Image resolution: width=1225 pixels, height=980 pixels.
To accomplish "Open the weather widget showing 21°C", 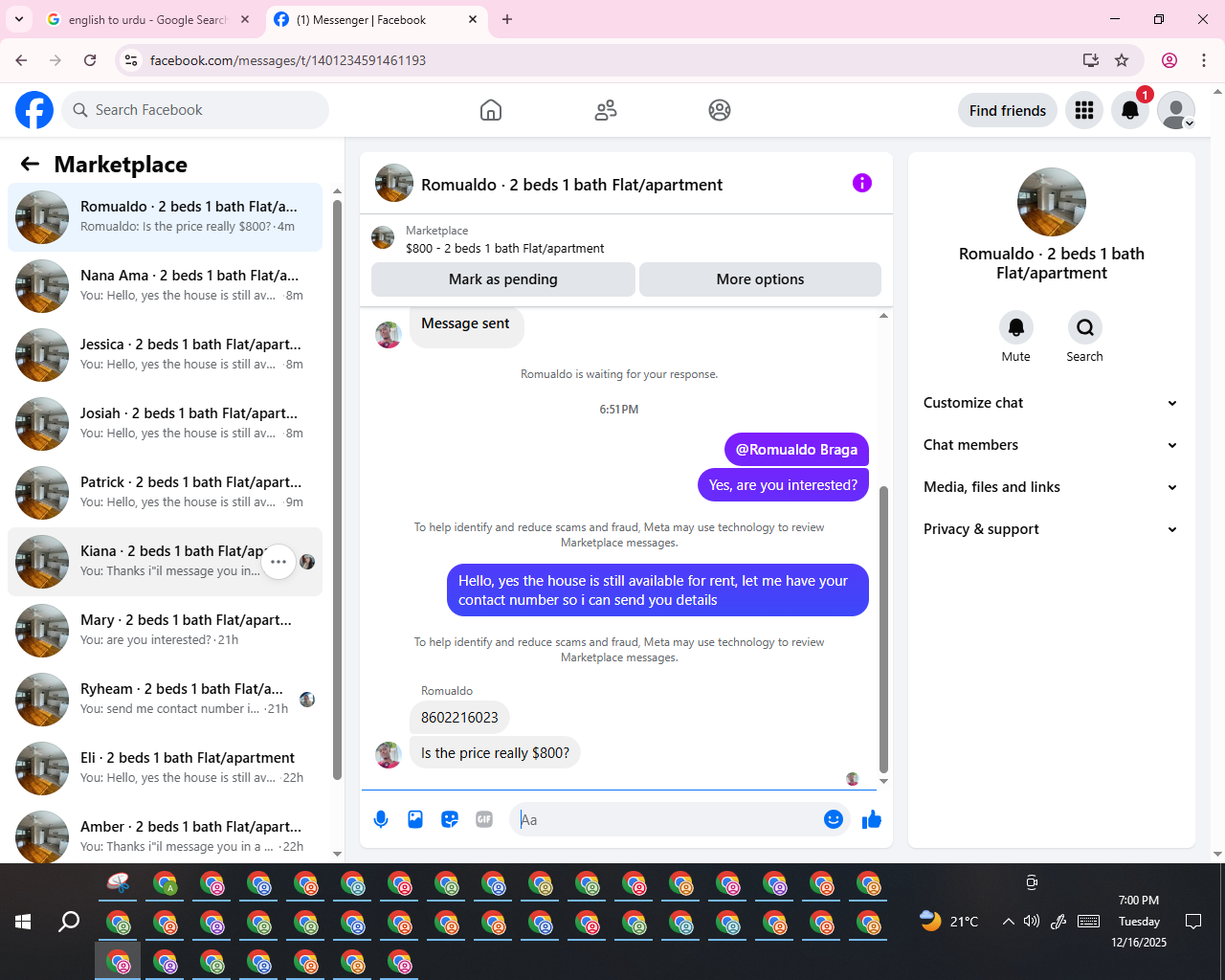I will pyautogui.click(x=948, y=922).
